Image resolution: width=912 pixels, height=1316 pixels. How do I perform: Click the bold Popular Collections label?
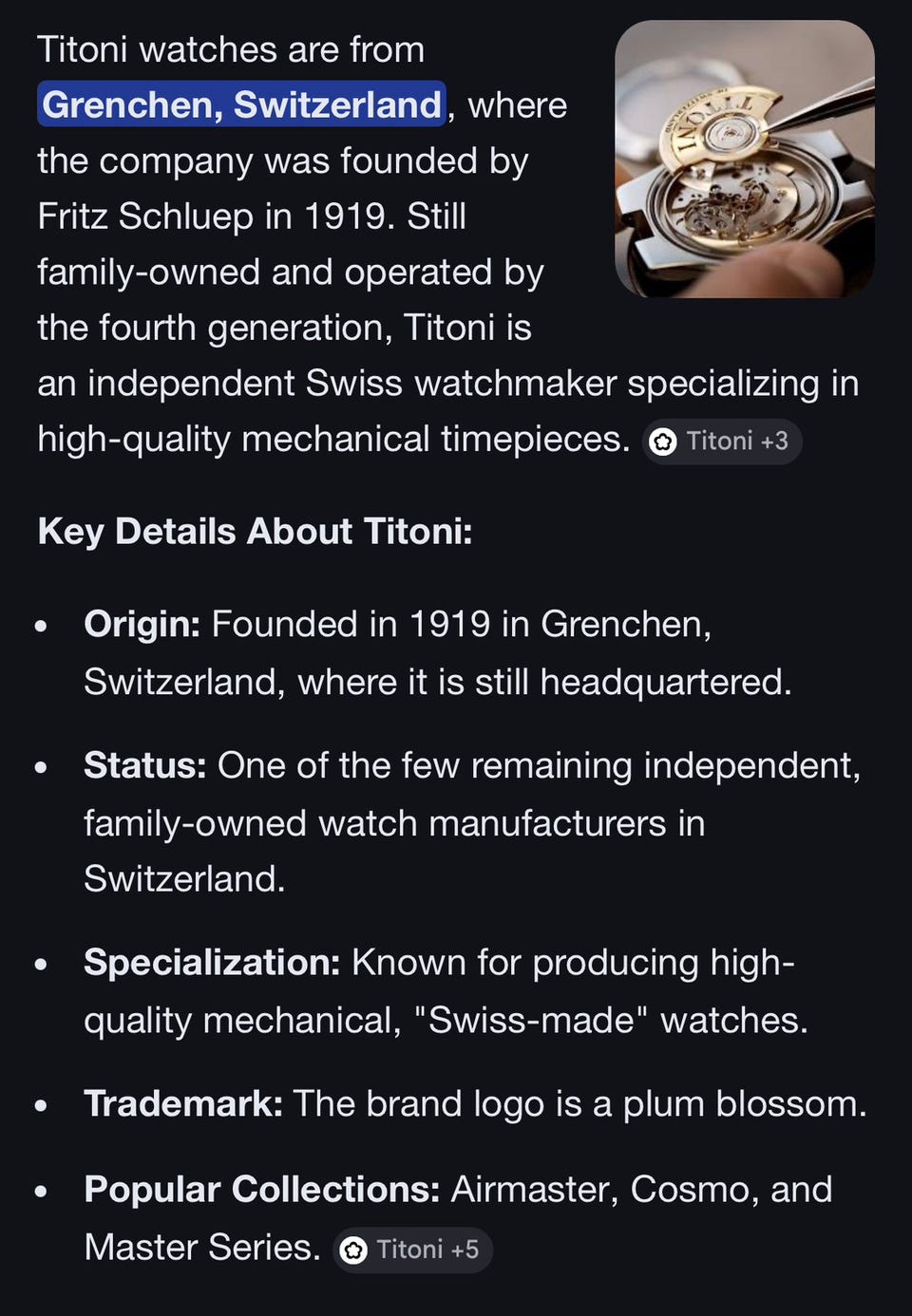click(x=261, y=1189)
